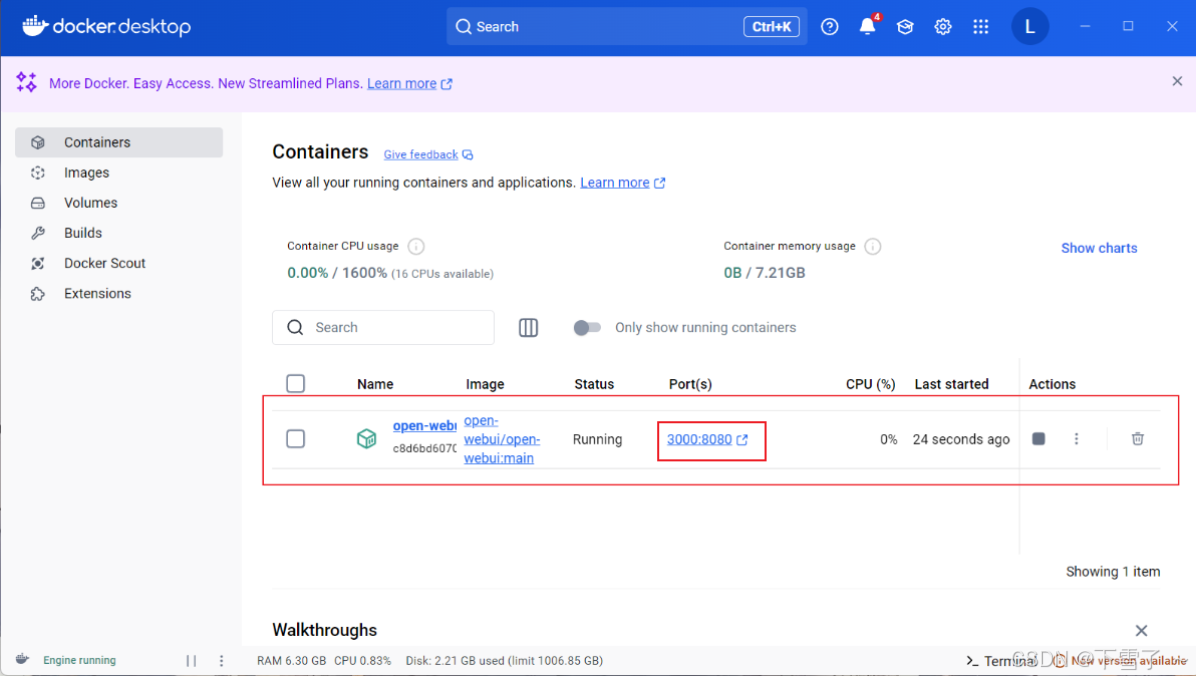Open the 3000:8080 port link
This screenshot has width=1196, height=679.
click(699, 441)
